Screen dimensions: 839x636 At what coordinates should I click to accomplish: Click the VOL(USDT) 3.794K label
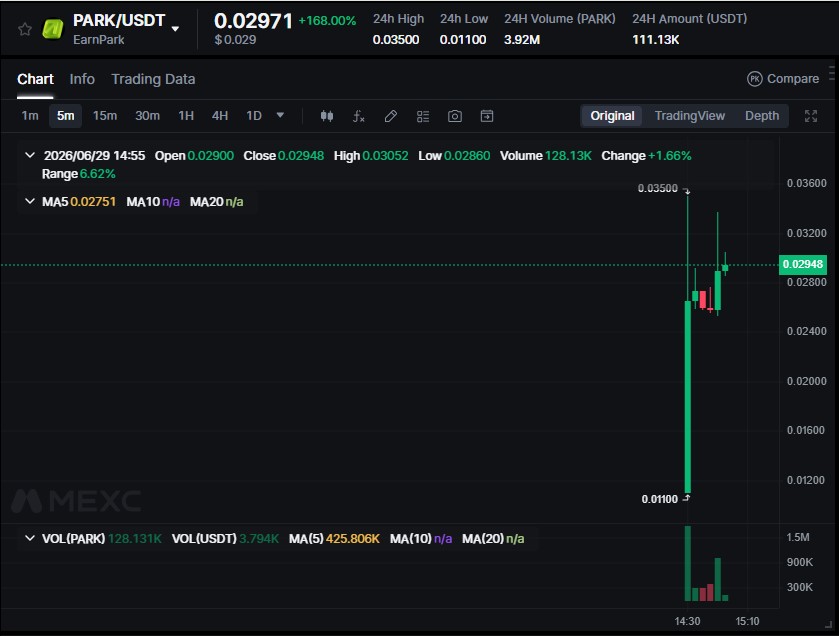click(x=225, y=539)
